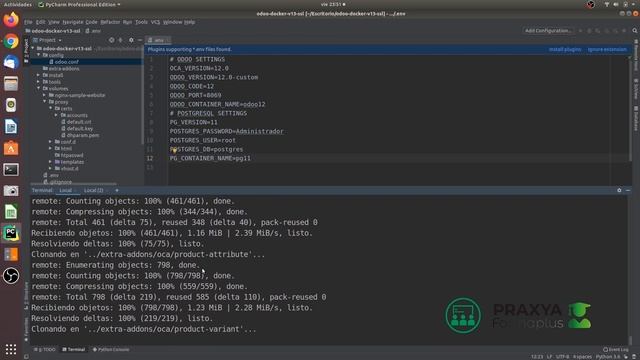Open the VCS menu

click(155, 22)
